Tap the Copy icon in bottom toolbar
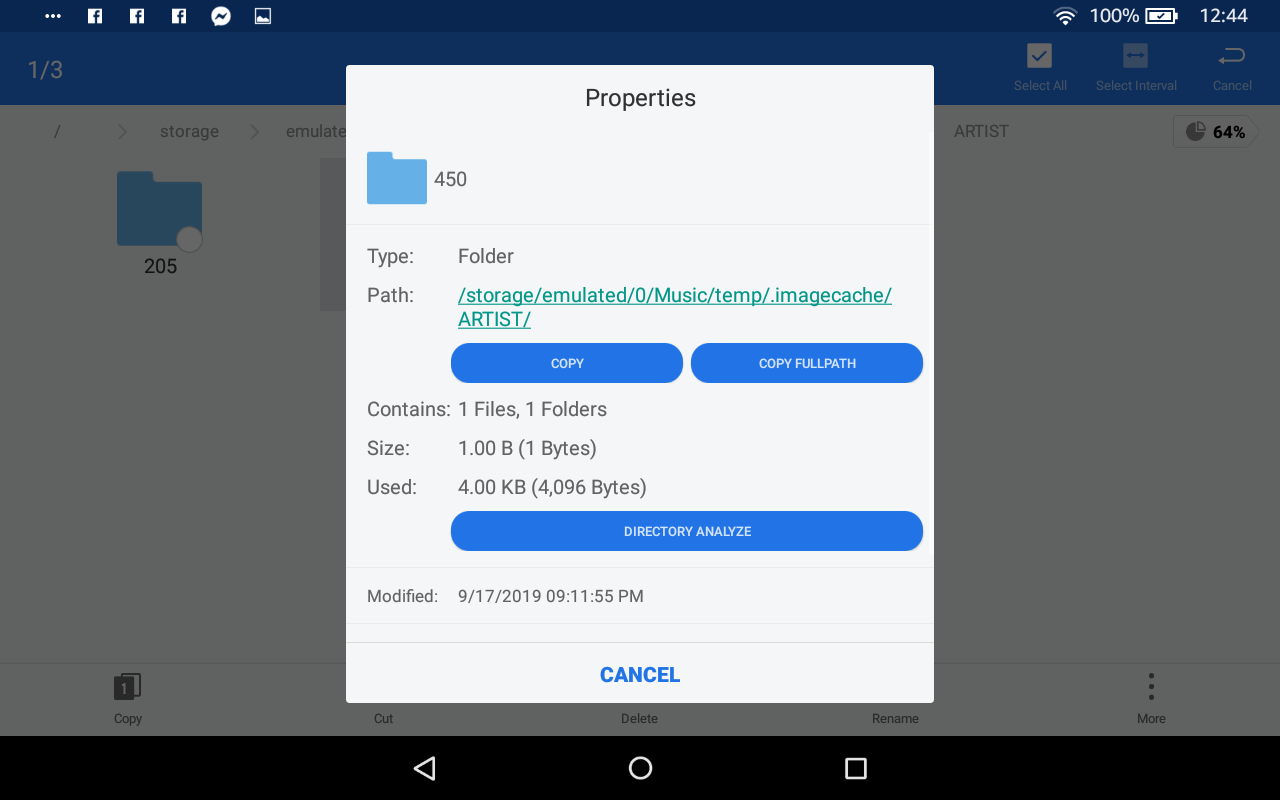 [x=127, y=688]
